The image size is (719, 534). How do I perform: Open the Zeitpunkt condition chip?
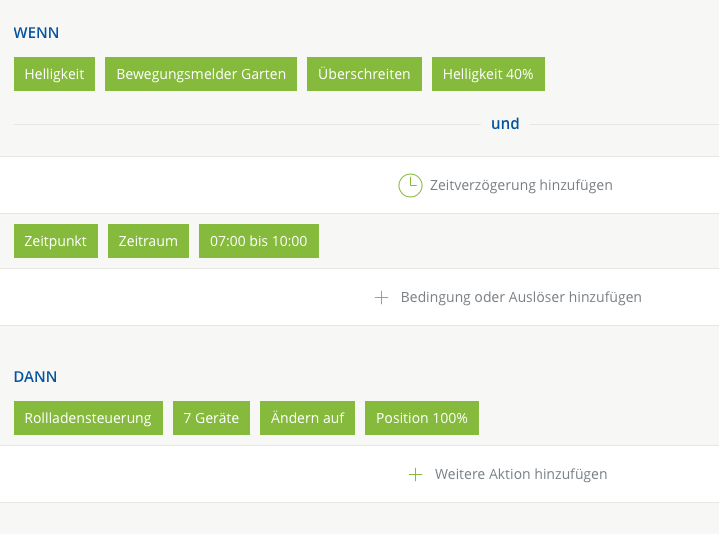click(x=56, y=241)
